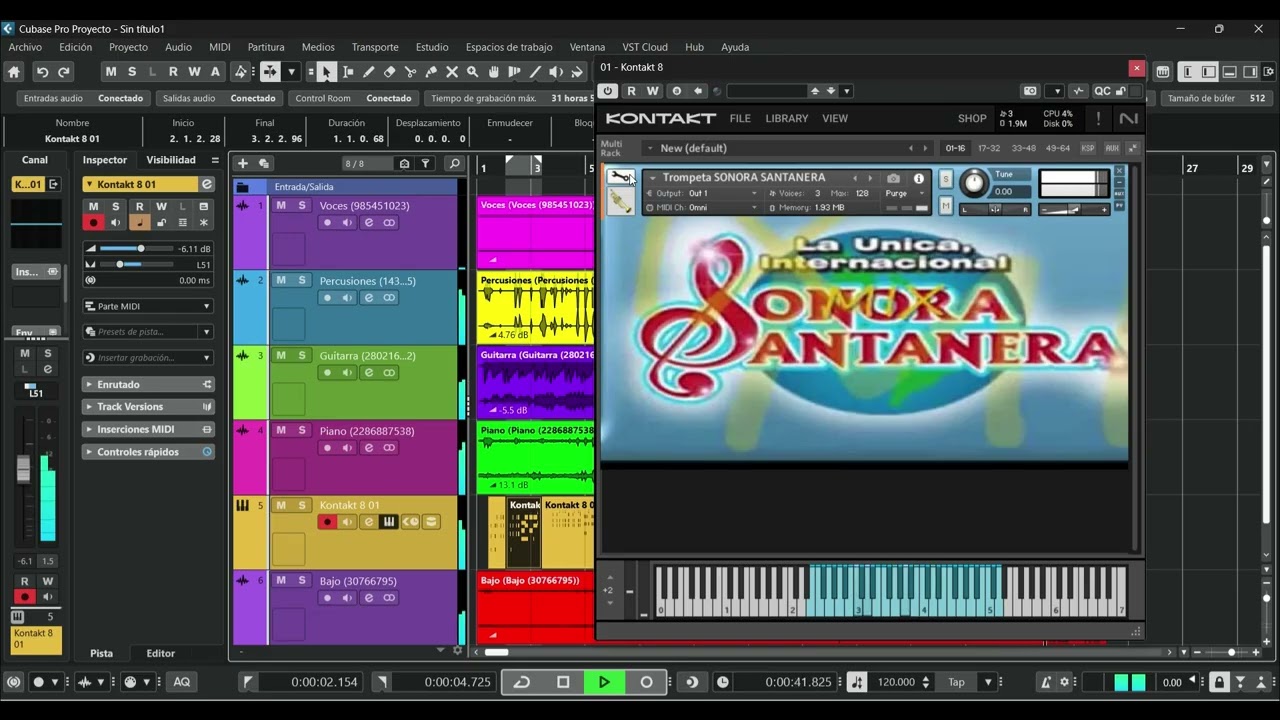Open the Parte MIDI dropdown in Inspector
This screenshot has height=720, width=1280.
pyautogui.click(x=148, y=306)
